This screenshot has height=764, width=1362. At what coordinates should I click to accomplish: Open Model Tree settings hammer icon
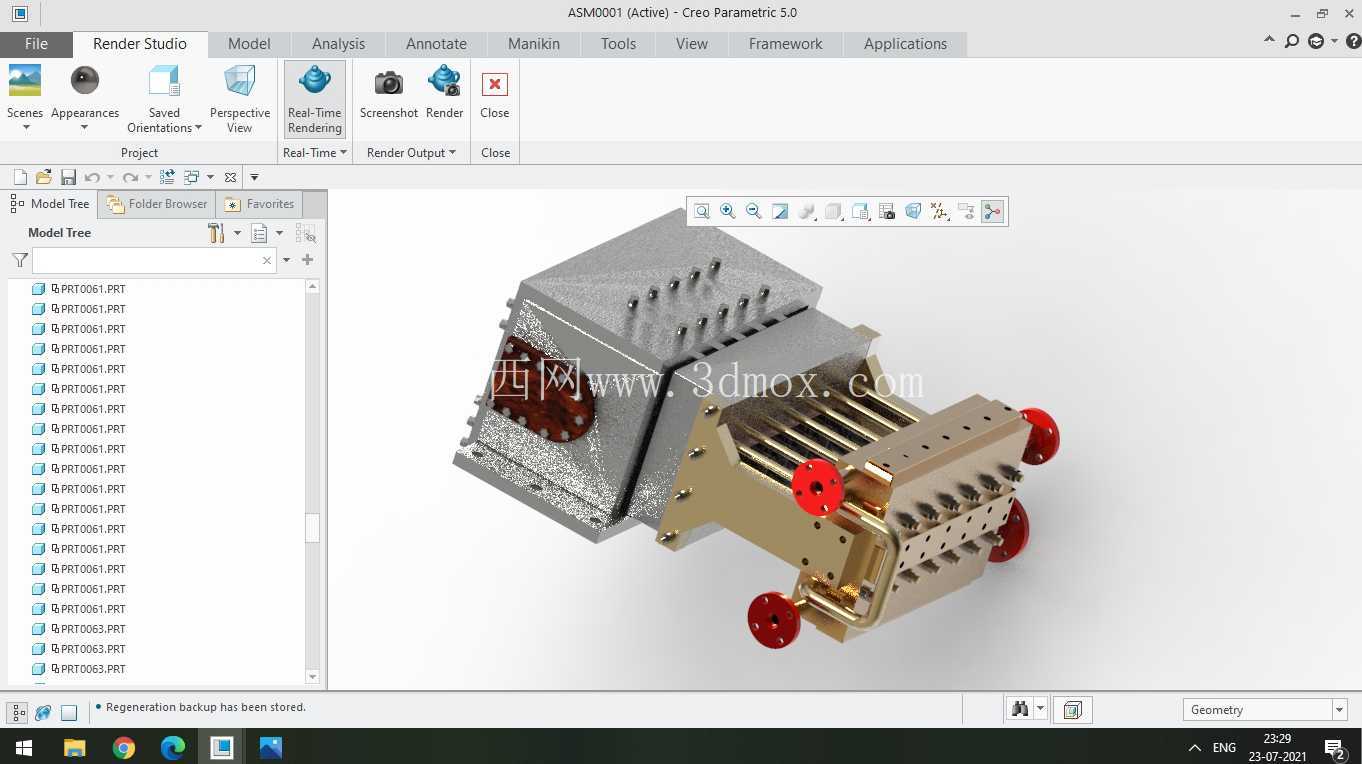216,233
